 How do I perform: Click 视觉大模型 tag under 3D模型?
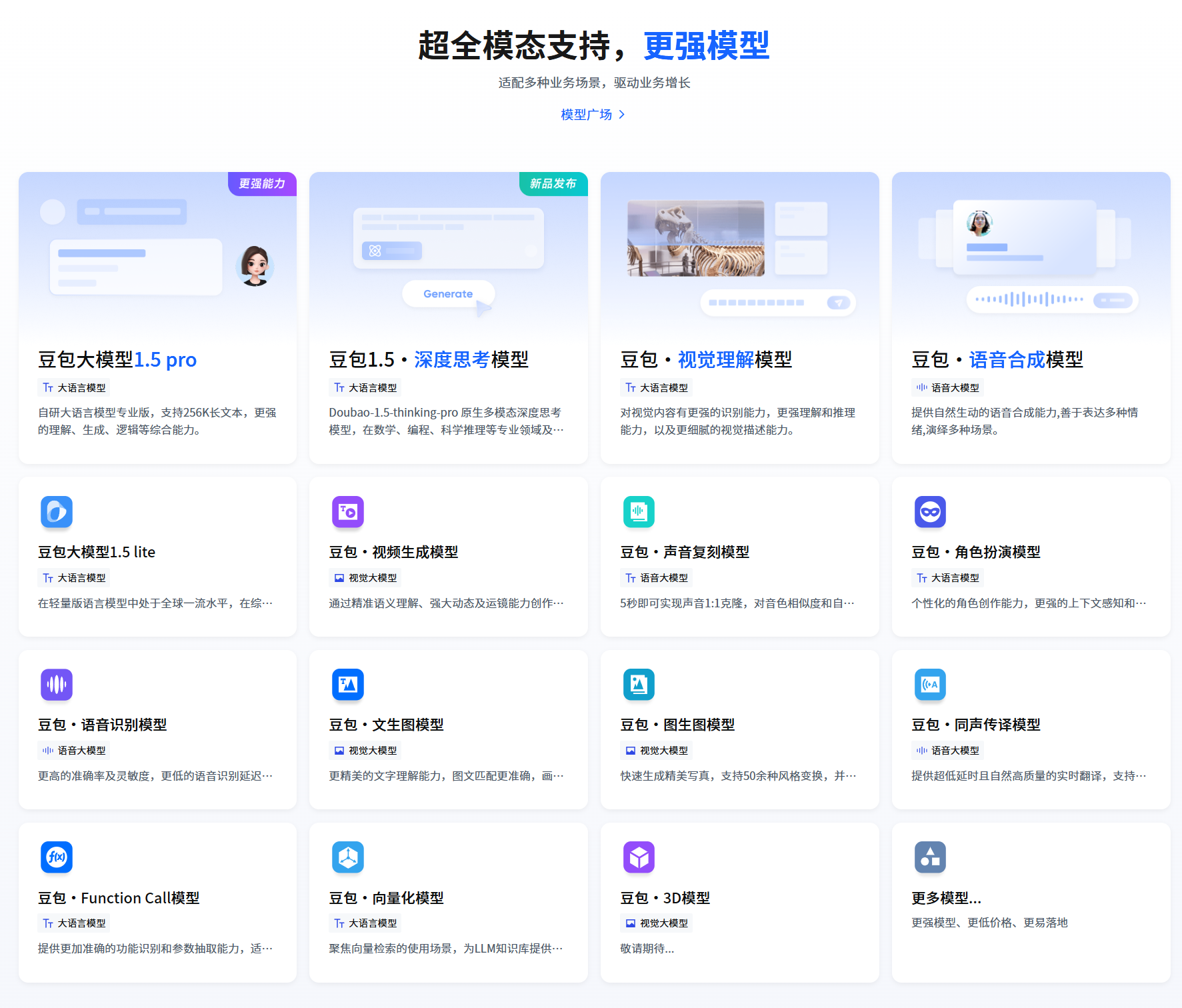click(657, 923)
